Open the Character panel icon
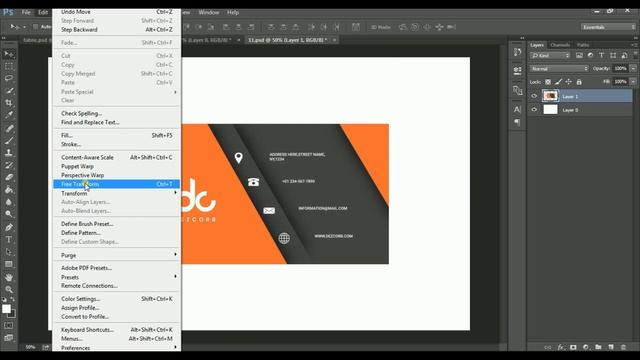The width and height of the screenshot is (640, 360). [x=517, y=109]
